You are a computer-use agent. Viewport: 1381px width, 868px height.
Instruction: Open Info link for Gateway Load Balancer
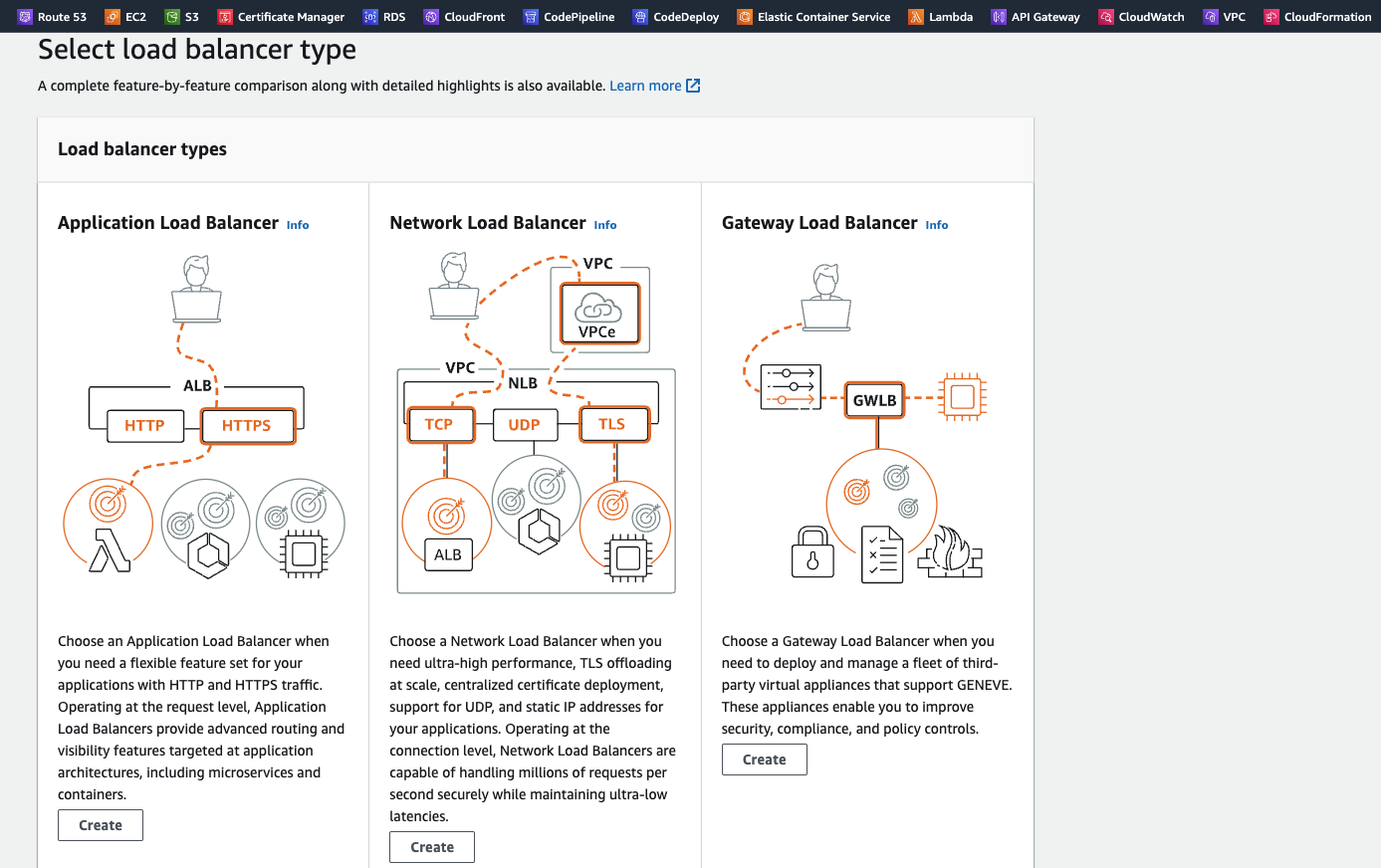pos(937,225)
